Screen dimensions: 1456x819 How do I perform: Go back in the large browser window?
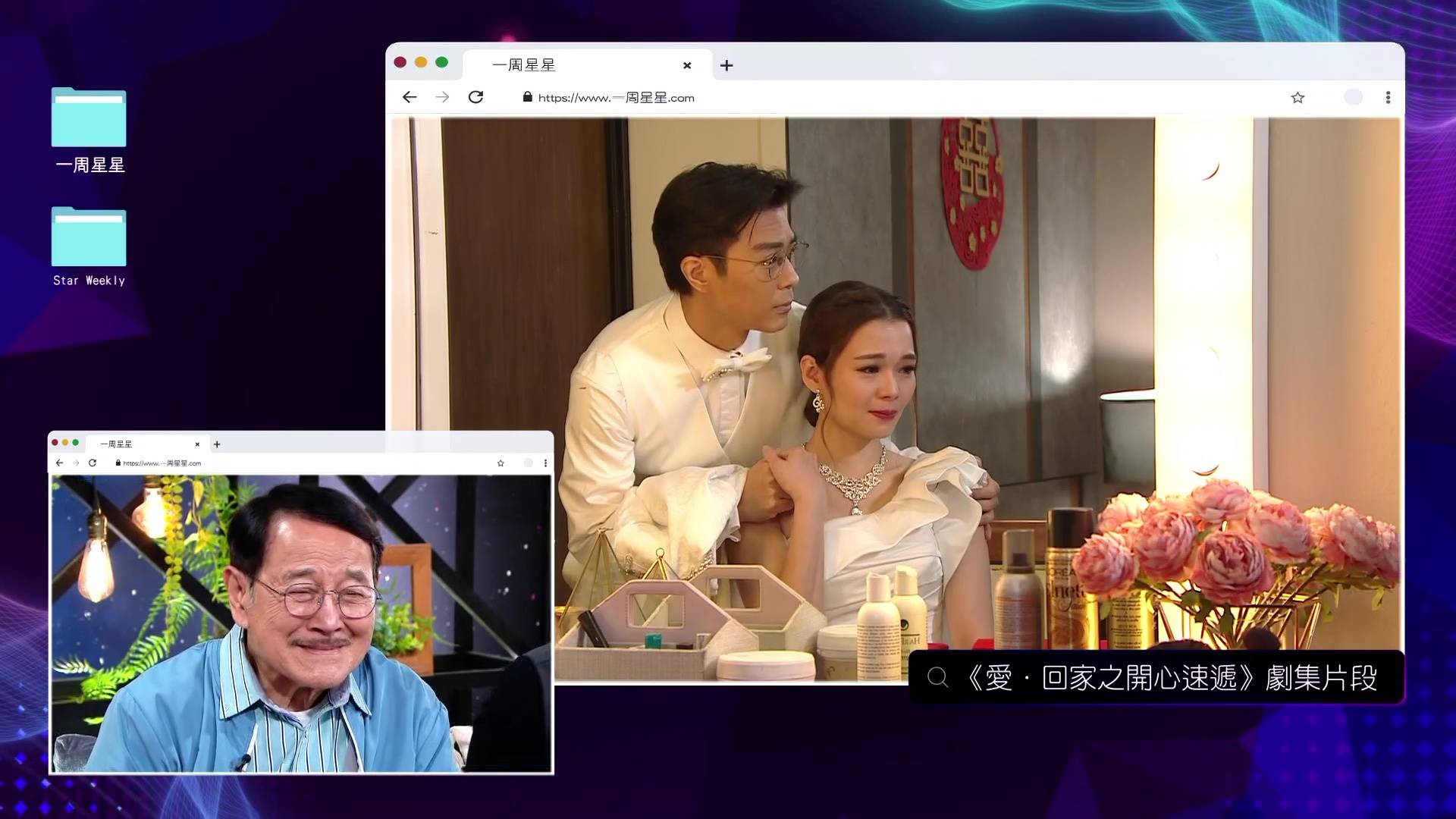click(409, 97)
